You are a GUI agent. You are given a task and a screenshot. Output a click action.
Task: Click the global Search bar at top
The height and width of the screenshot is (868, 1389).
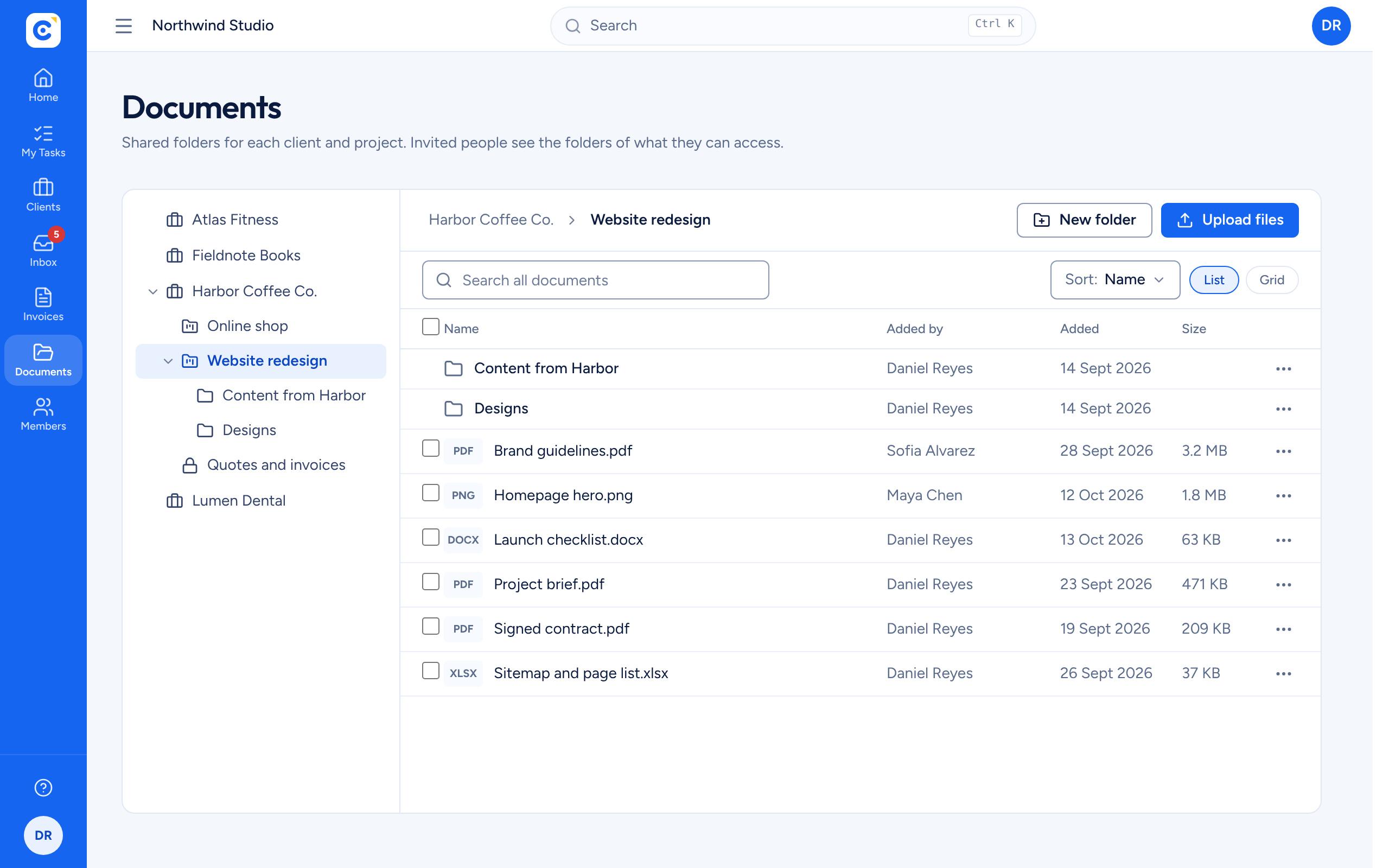point(793,26)
